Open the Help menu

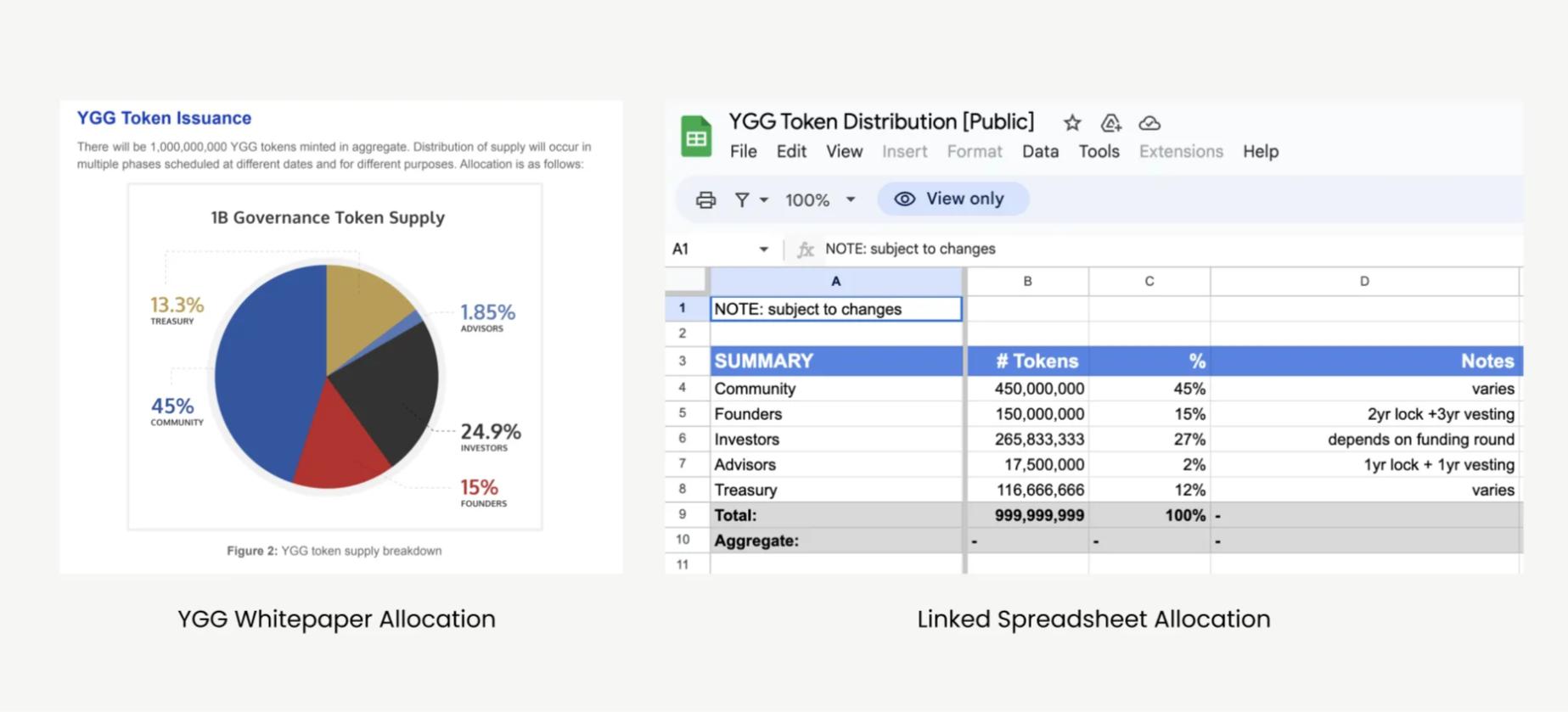tap(1260, 151)
